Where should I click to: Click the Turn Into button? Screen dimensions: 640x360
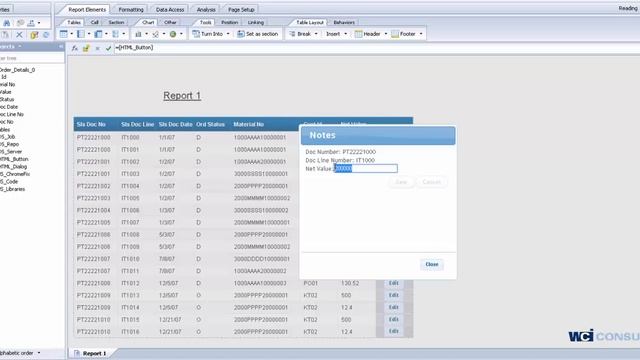tap(207, 34)
